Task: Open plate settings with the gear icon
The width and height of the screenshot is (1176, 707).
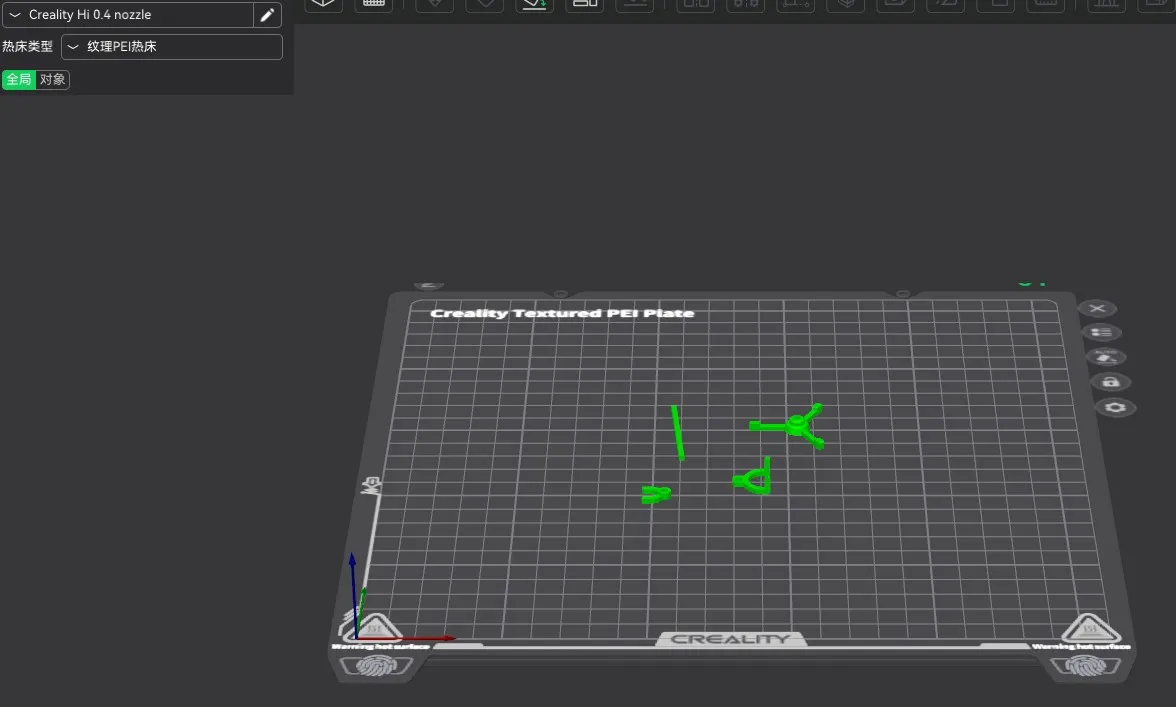Action: pos(1116,408)
